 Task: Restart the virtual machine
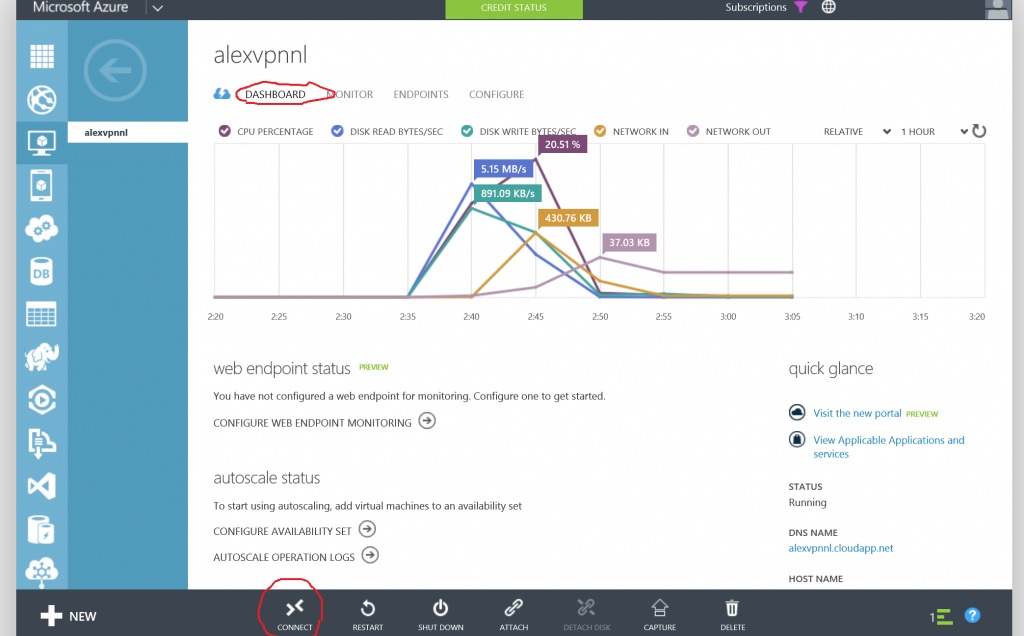[368, 615]
